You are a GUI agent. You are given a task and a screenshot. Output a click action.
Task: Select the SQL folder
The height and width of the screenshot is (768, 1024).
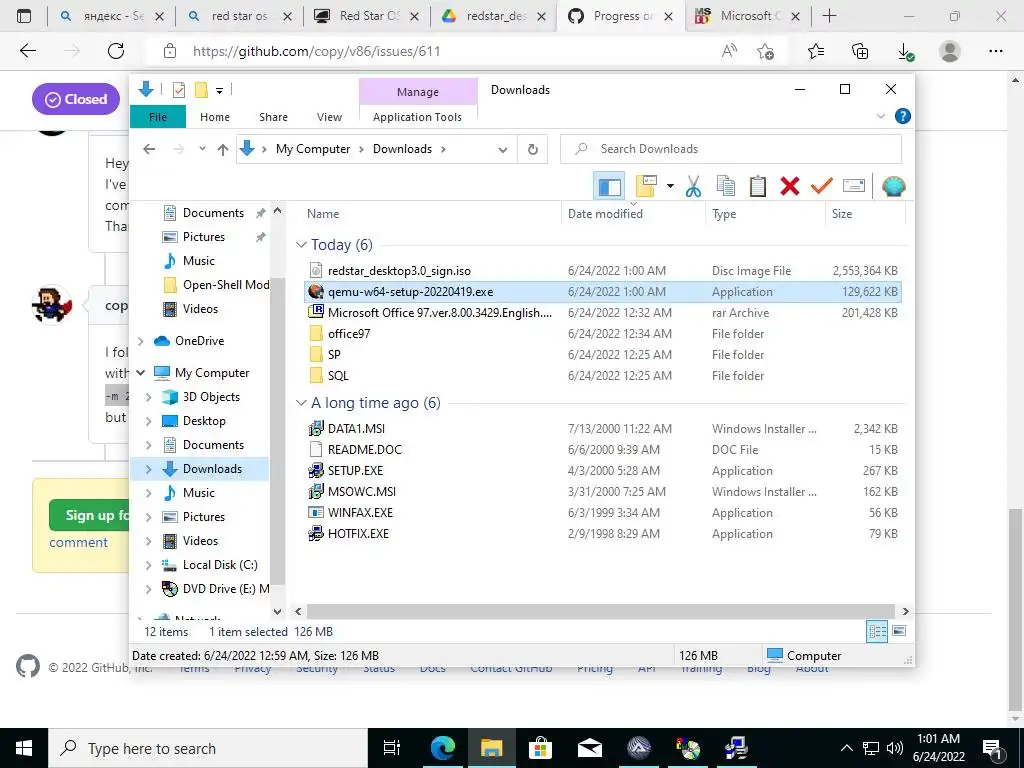click(338, 376)
